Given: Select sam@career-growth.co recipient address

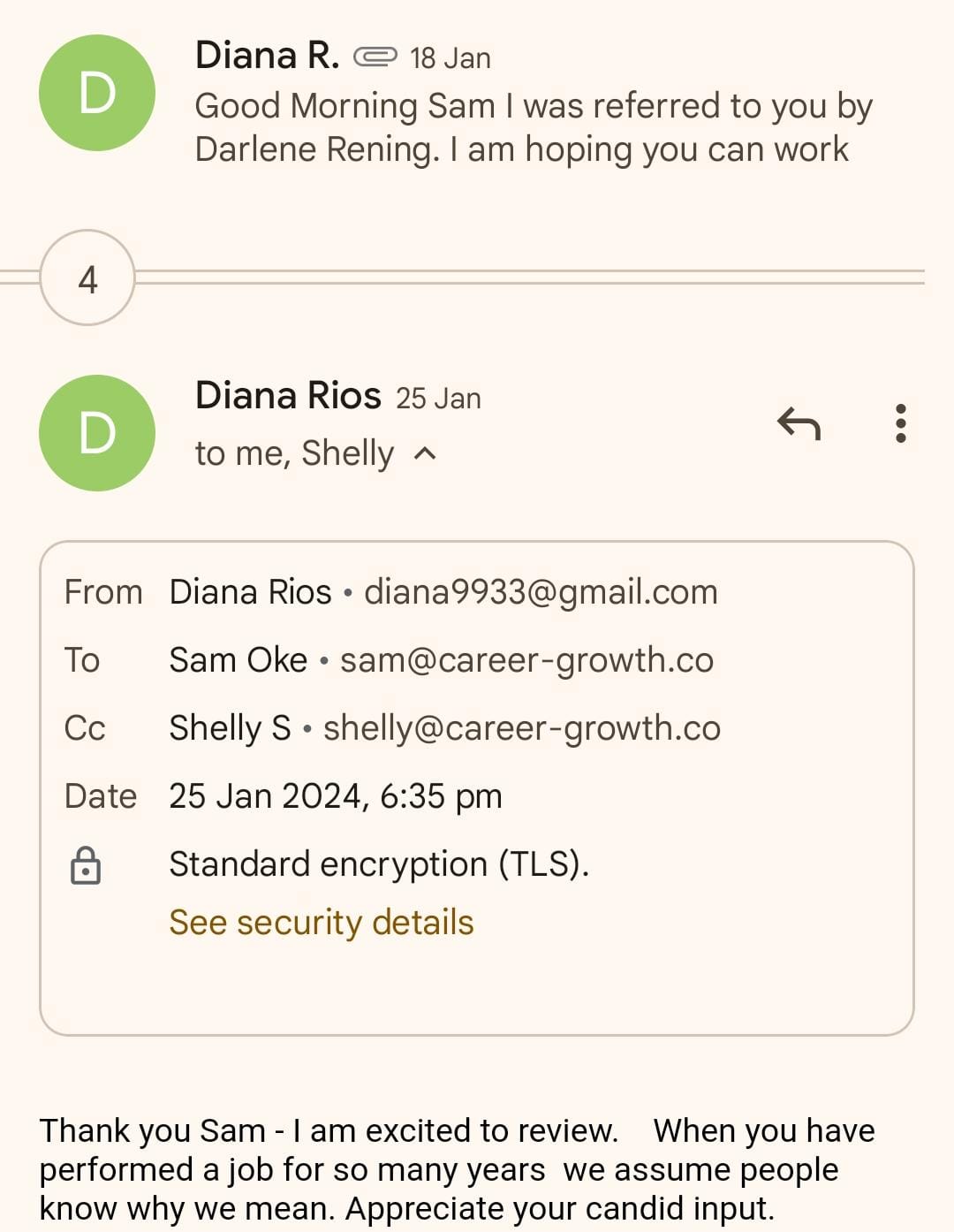Looking at the screenshot, I should coord(526,660).
